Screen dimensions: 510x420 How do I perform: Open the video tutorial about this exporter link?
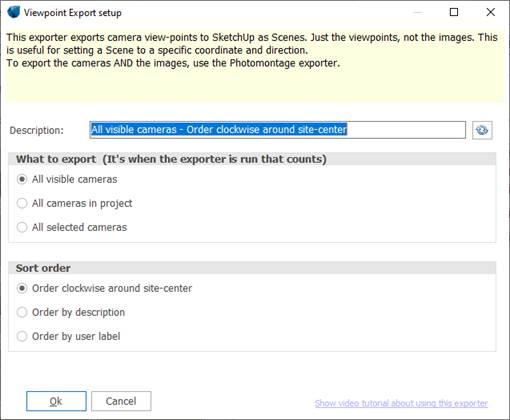tap(401, 403)
